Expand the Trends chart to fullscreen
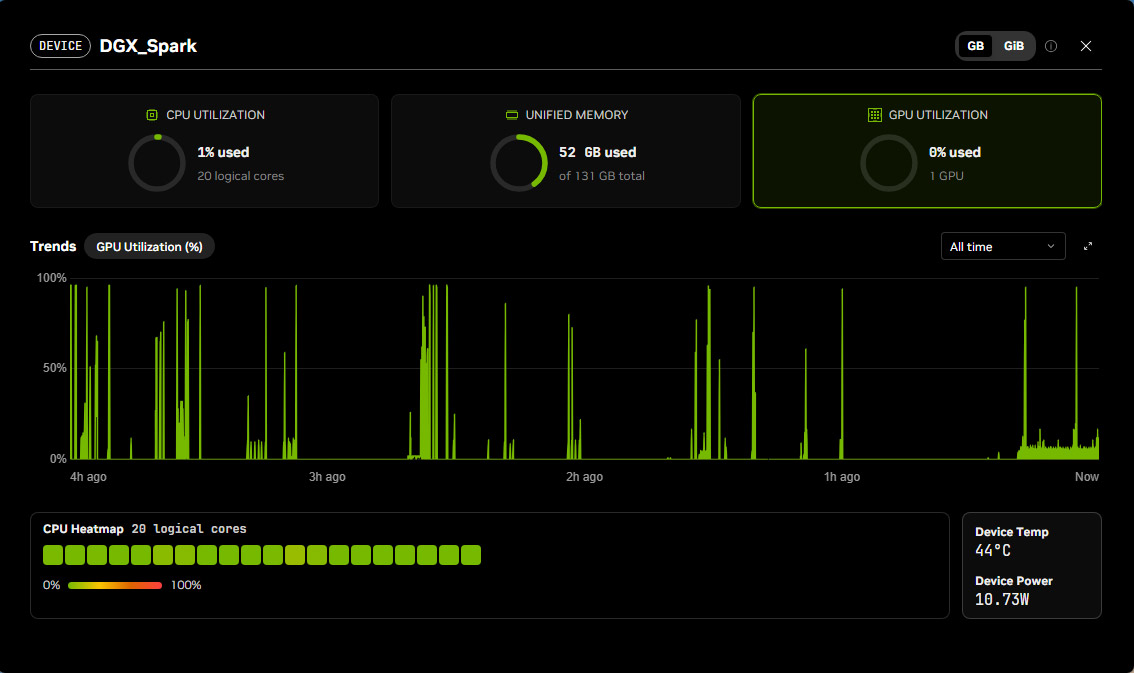 (x=1088, y=247)
